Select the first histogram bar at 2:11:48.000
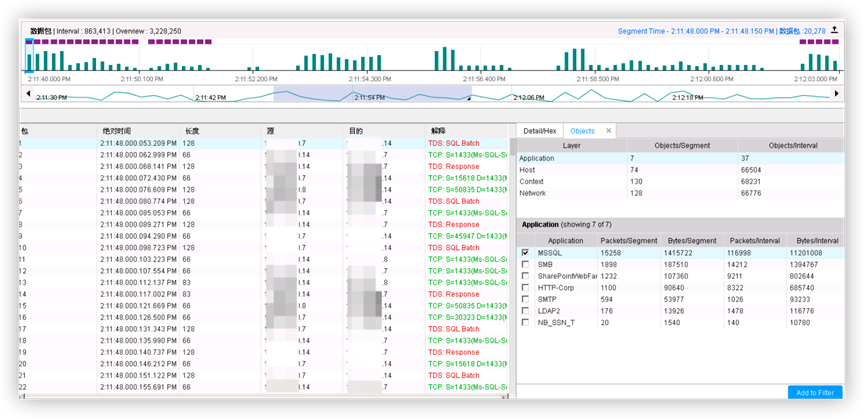Viewport: 864px width, 418px height. tap(30, 57)
